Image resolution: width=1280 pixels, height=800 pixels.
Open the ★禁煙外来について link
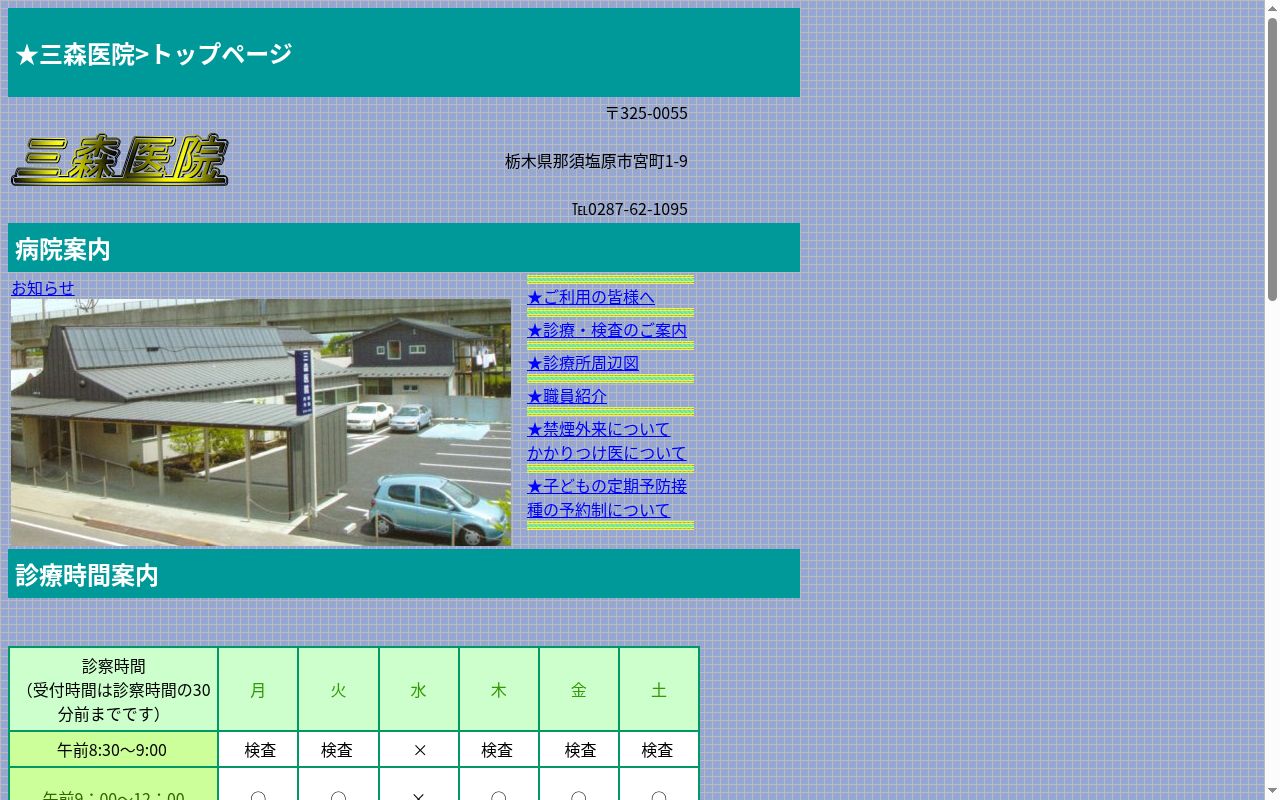click(599, 429)
